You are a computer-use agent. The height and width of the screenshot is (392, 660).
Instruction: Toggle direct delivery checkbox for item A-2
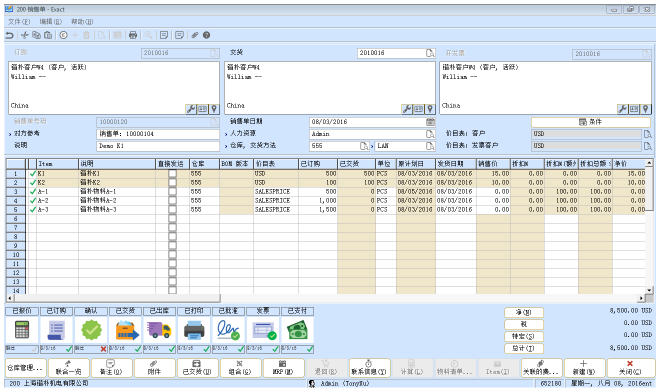(172, 200)
